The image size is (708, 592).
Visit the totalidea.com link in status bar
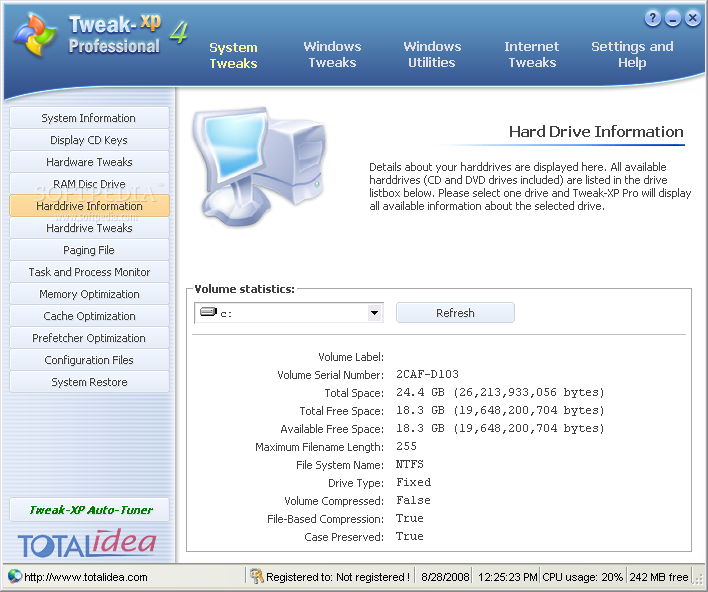86,577
